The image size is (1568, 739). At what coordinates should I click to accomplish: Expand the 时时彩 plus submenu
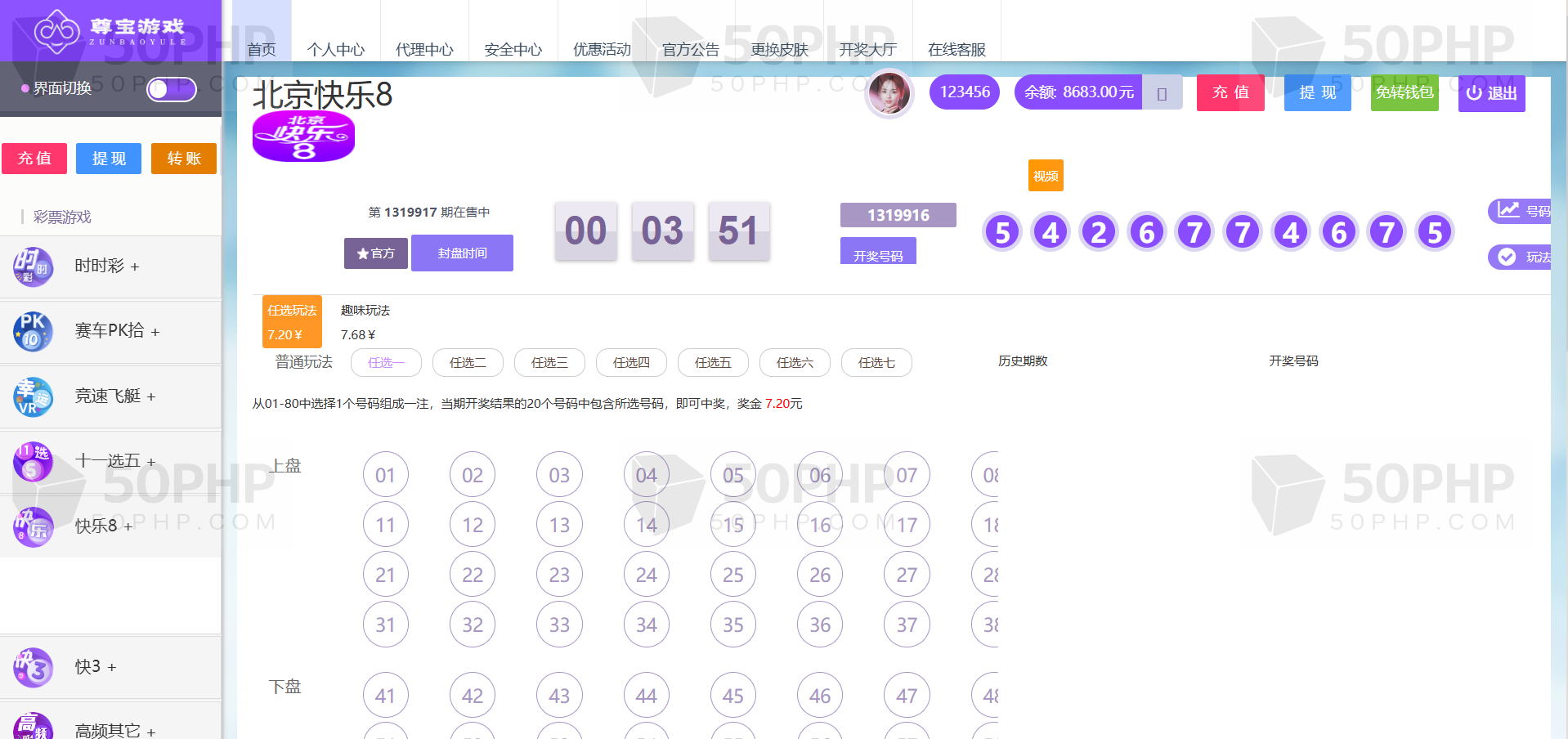coord(135,267)
